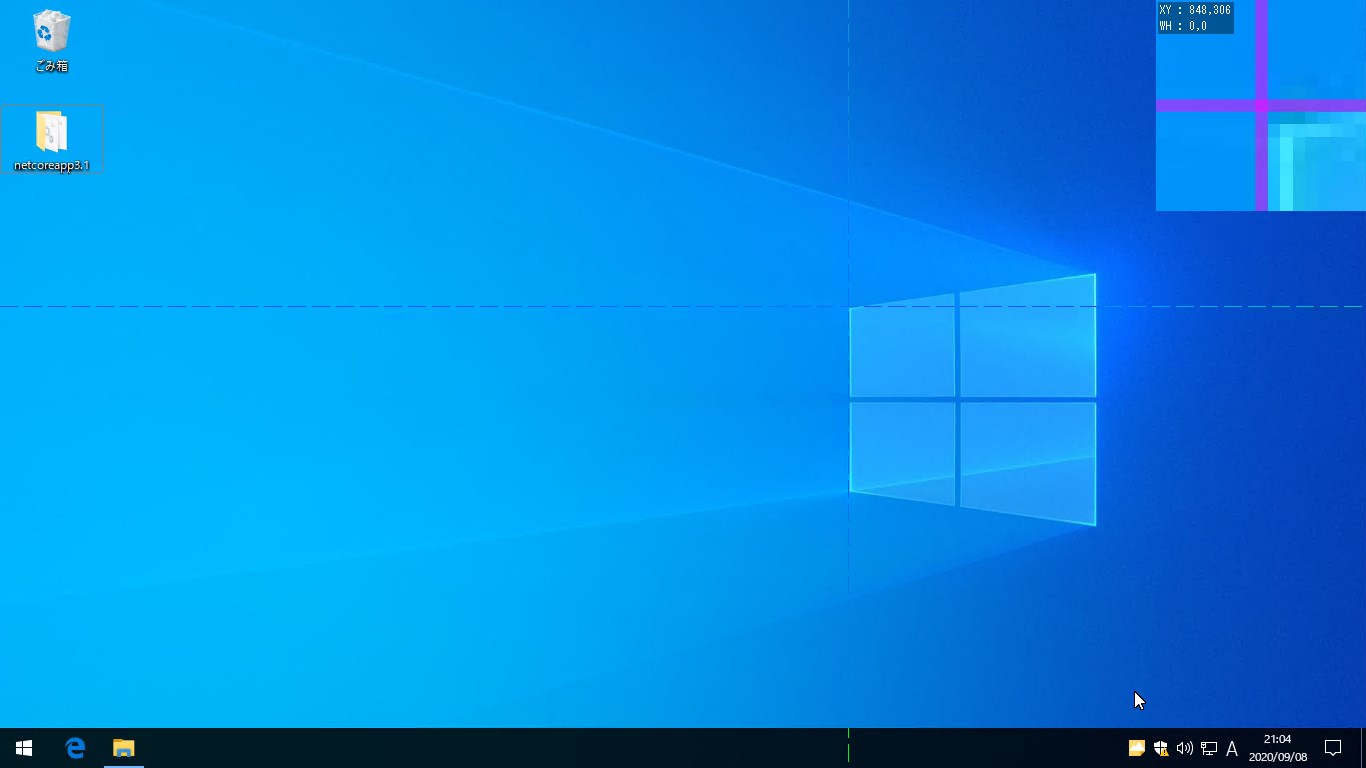Open File Explorer from the taskbar
This screenshot has height=768, width=1366.
pos(123,748)
